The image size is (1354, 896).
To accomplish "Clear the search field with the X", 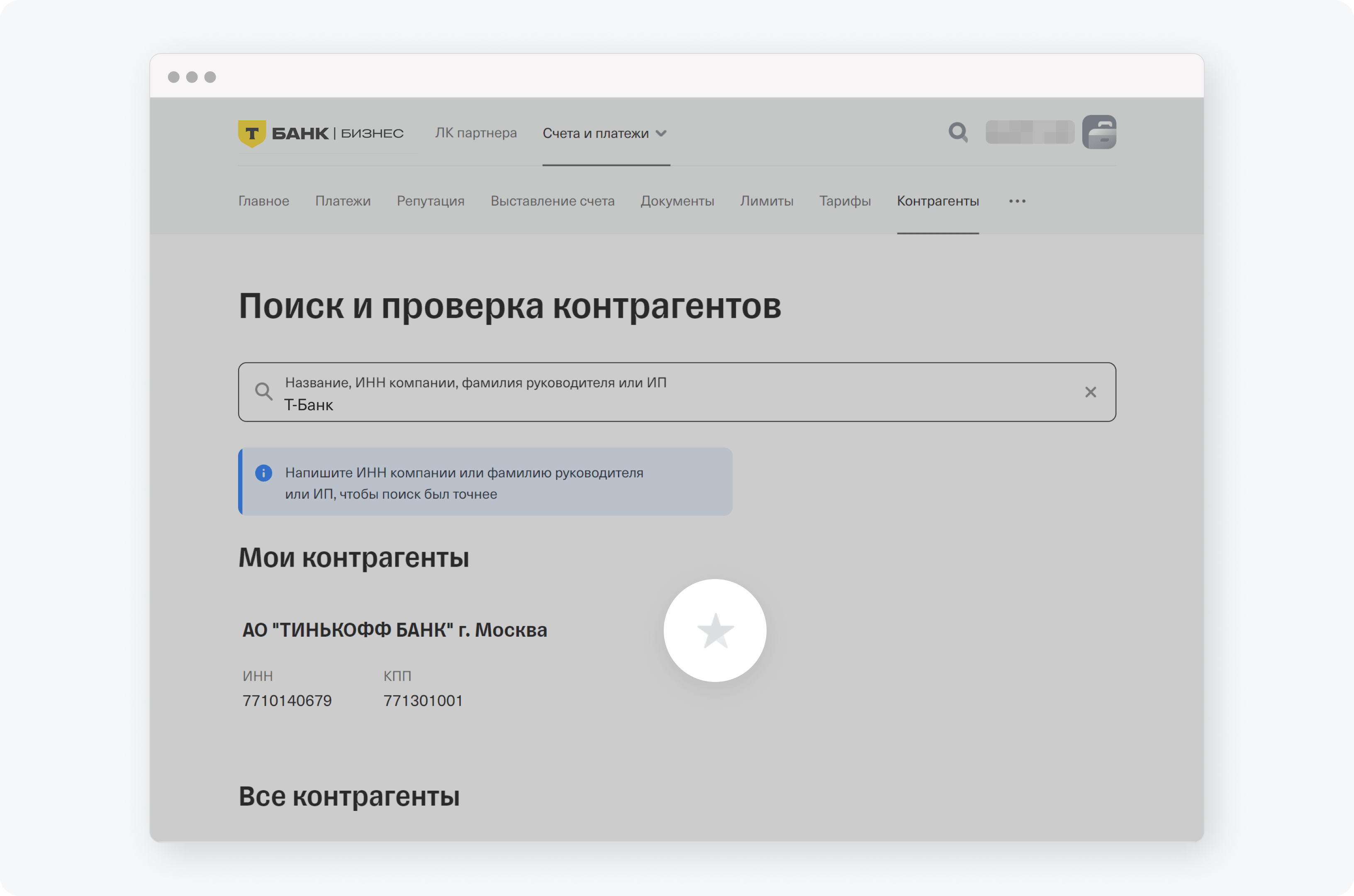I will click(x=1091, y=392).
